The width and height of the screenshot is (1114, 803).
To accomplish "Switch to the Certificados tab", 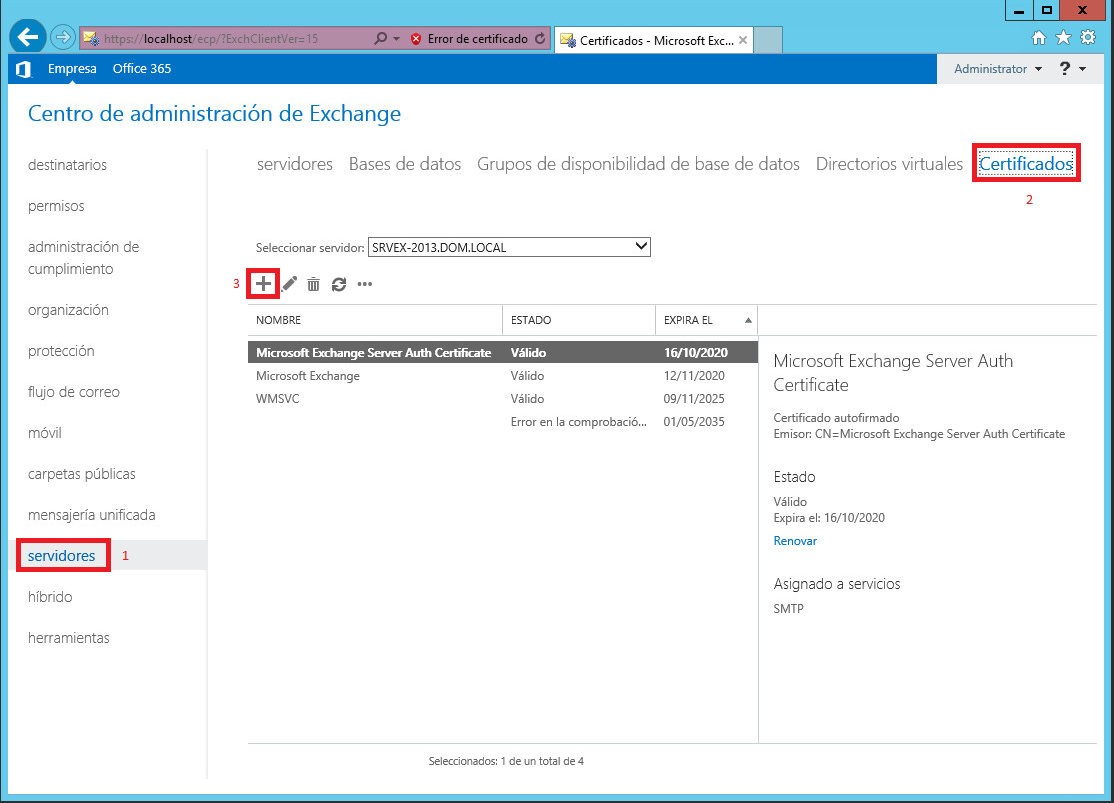I will pyautogui.click(x=1026, y=163).
